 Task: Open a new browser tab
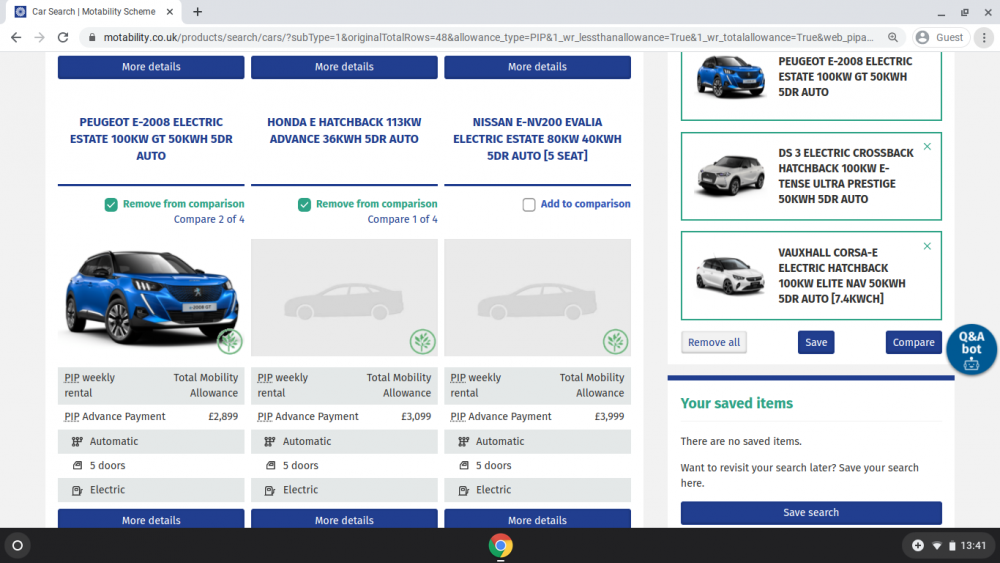pos(198,11)
